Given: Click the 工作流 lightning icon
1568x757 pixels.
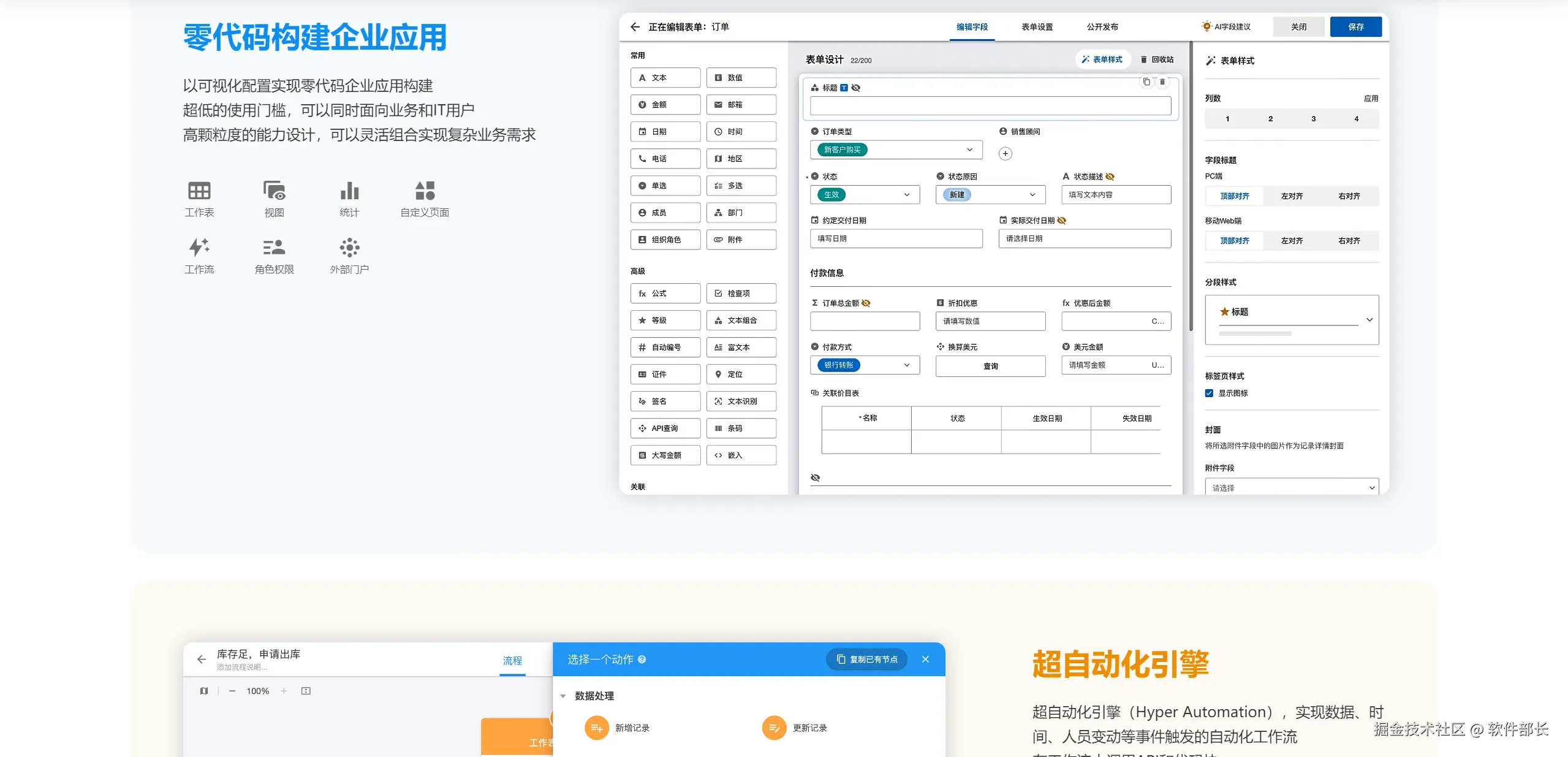Looking at the screenshot, I should tap(199, 248).
